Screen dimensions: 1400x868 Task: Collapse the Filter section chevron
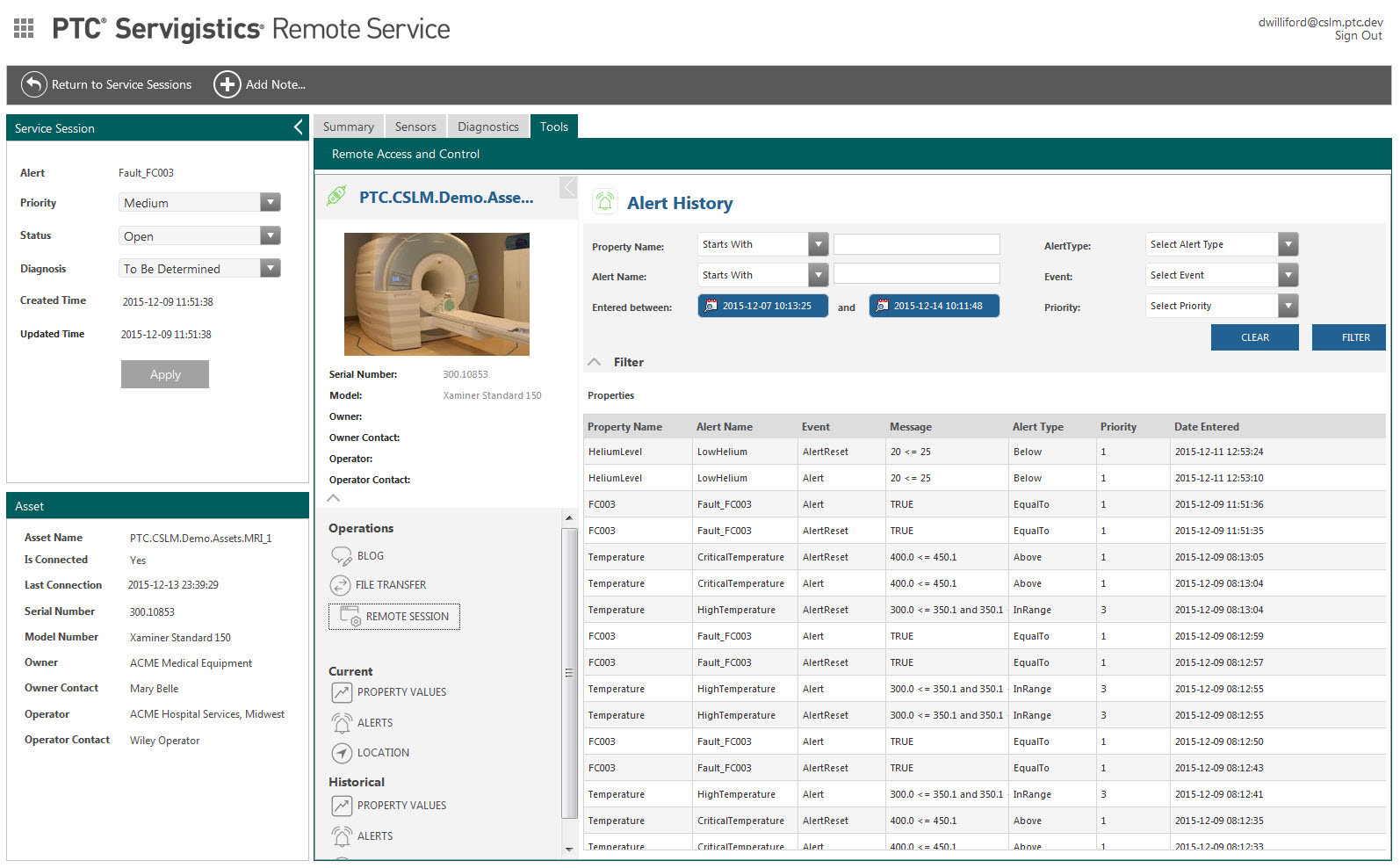pyautogui.click(x=595, y=362)
